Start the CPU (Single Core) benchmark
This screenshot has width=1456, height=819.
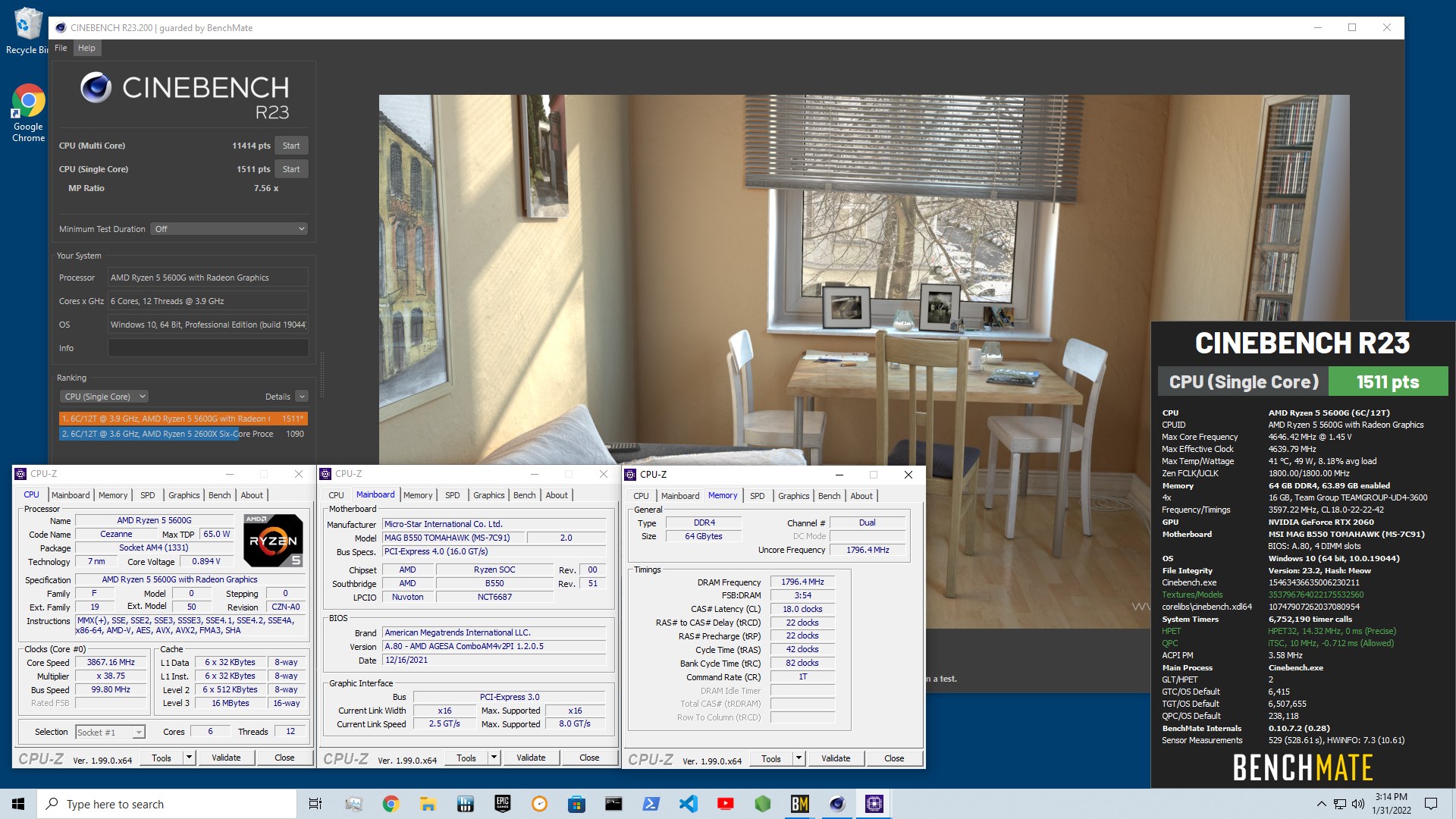[291, 169]
